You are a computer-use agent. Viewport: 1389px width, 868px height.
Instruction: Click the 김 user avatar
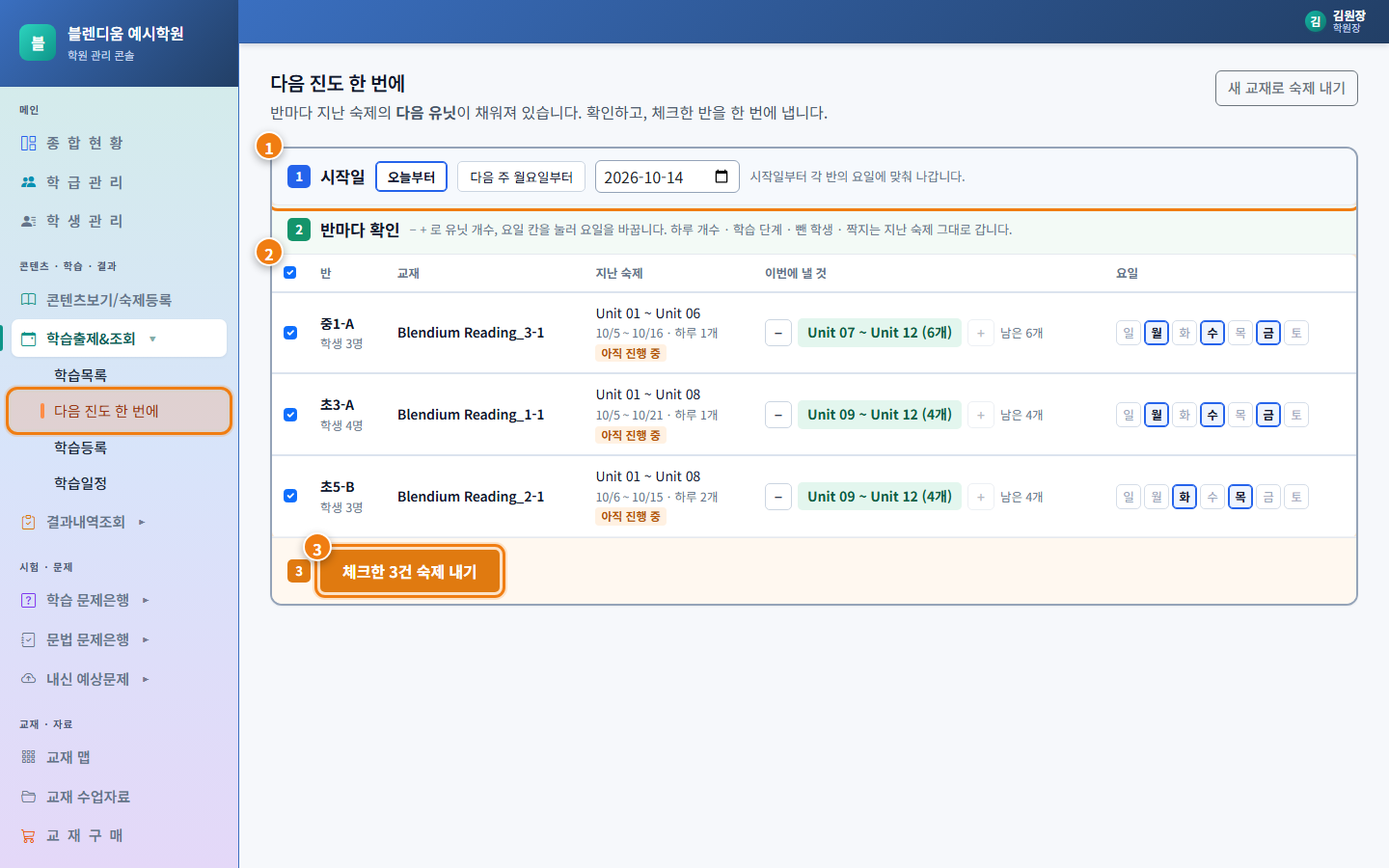tap(1315, 21)
